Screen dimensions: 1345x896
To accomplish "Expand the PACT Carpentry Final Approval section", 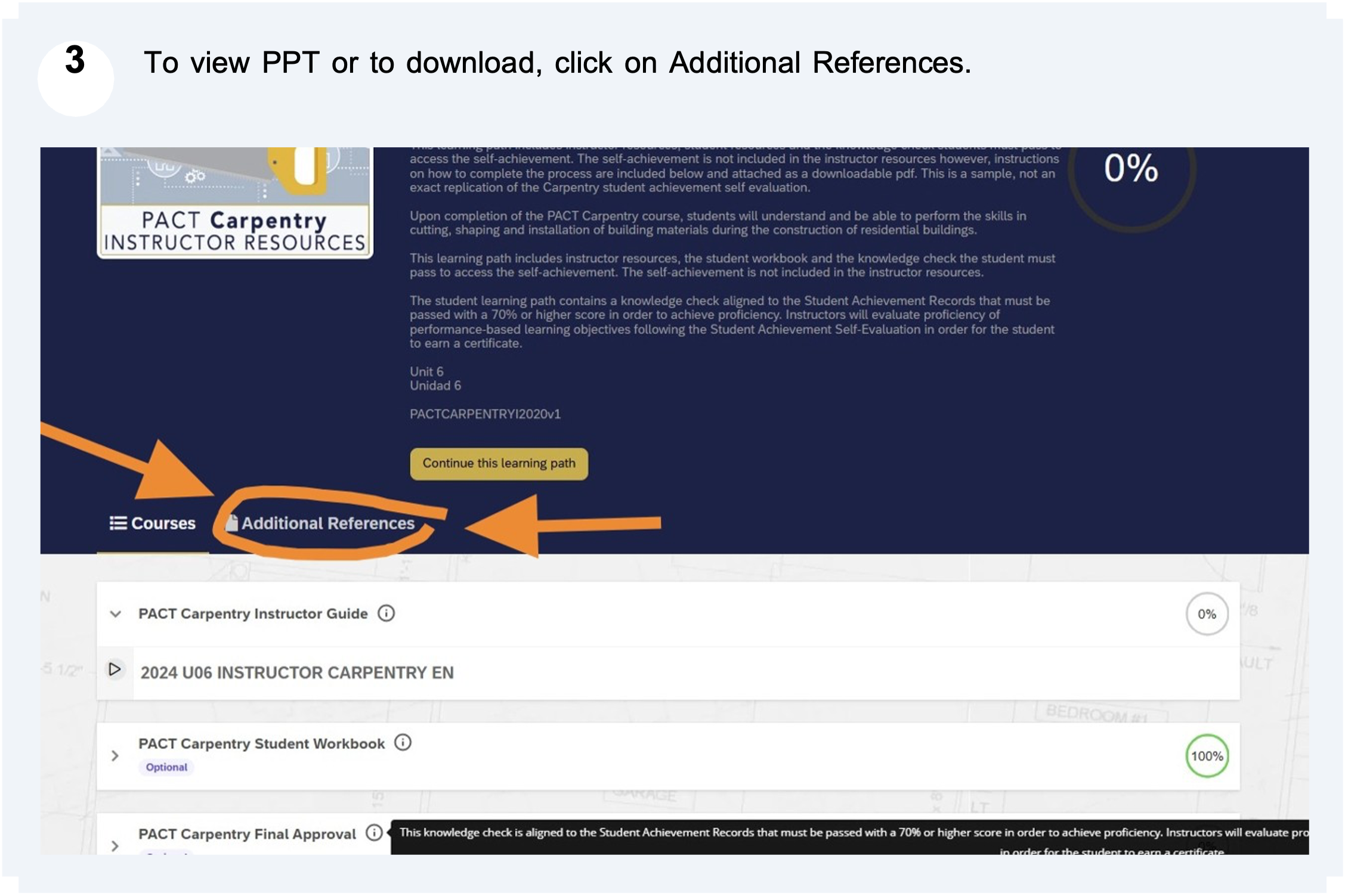I will (115, 845).
